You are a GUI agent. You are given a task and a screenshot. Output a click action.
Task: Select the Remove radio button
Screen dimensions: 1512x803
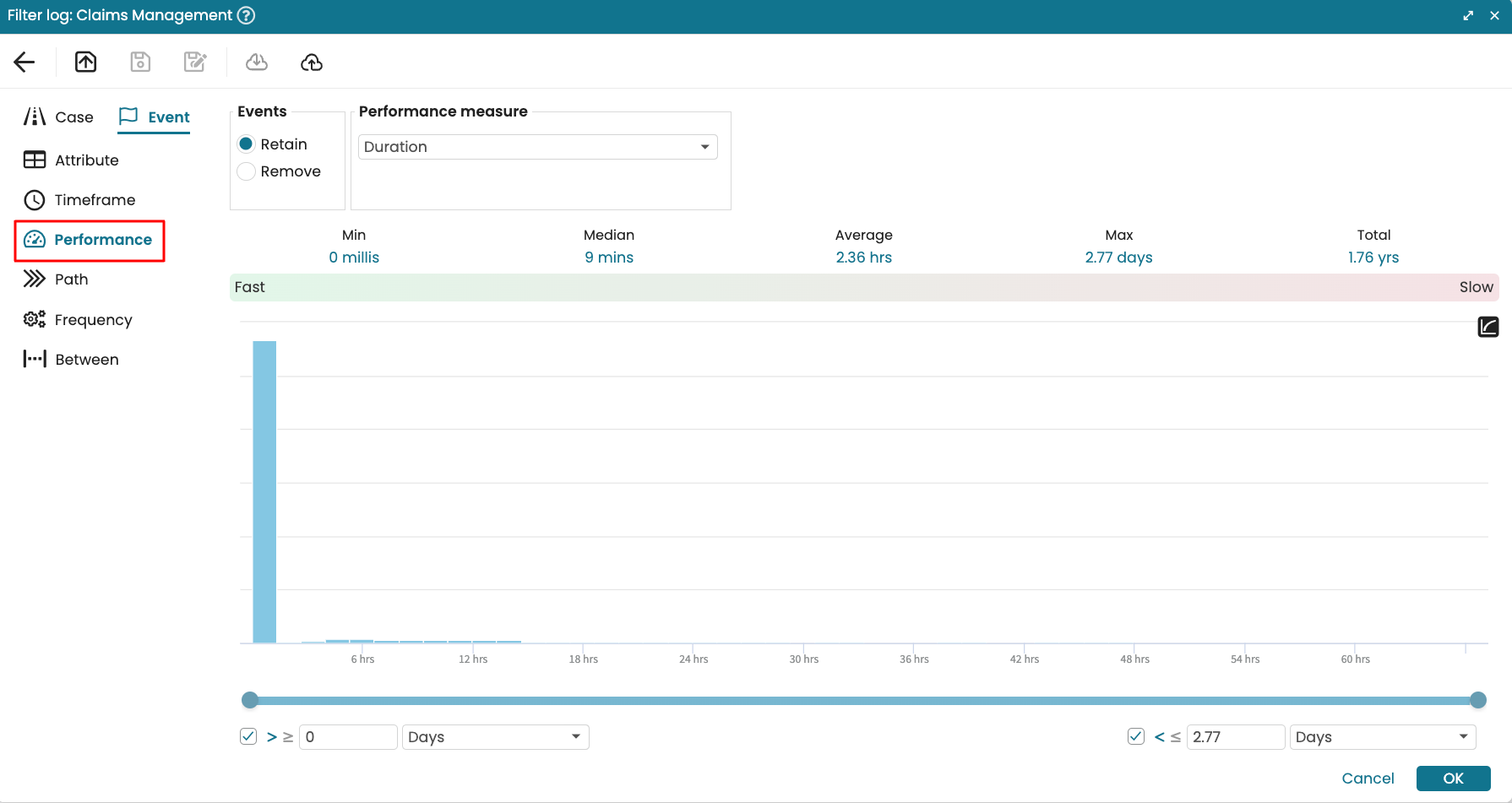(247, 171)
